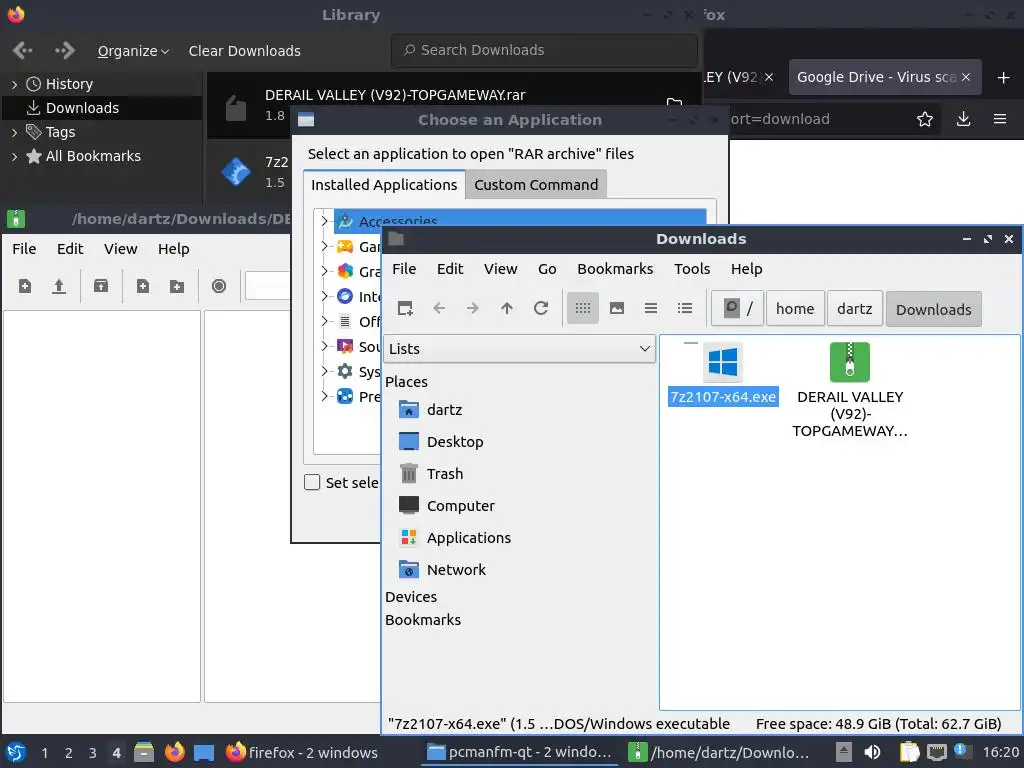Image resolution: width=1024 pixels, height=768 pixels.
Task: Open File menu in the Downloads window
Action: 404,269
